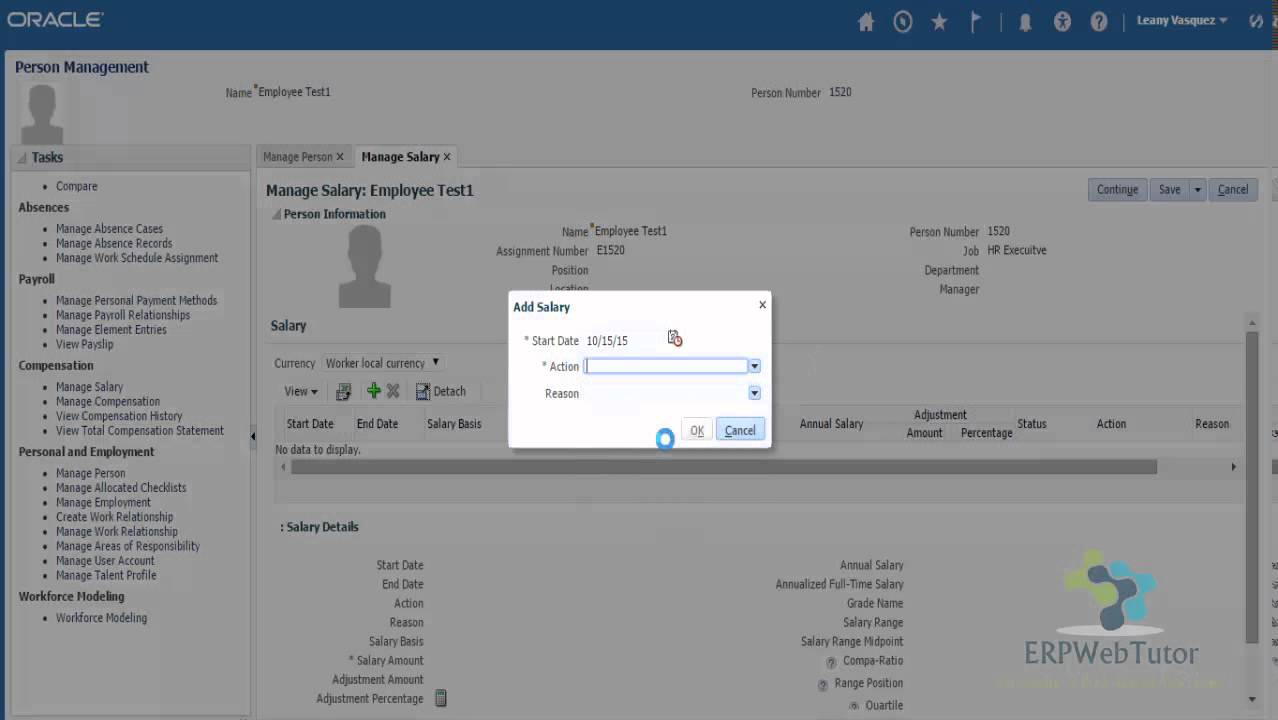Add salary with green plus icon
Screen dimensions: 1278x720
(374, 391)
